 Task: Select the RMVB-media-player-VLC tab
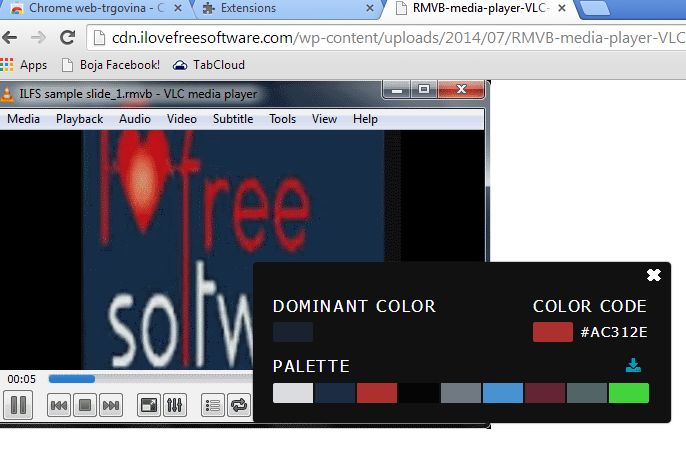pyautogui.click(x=481, y=8)
